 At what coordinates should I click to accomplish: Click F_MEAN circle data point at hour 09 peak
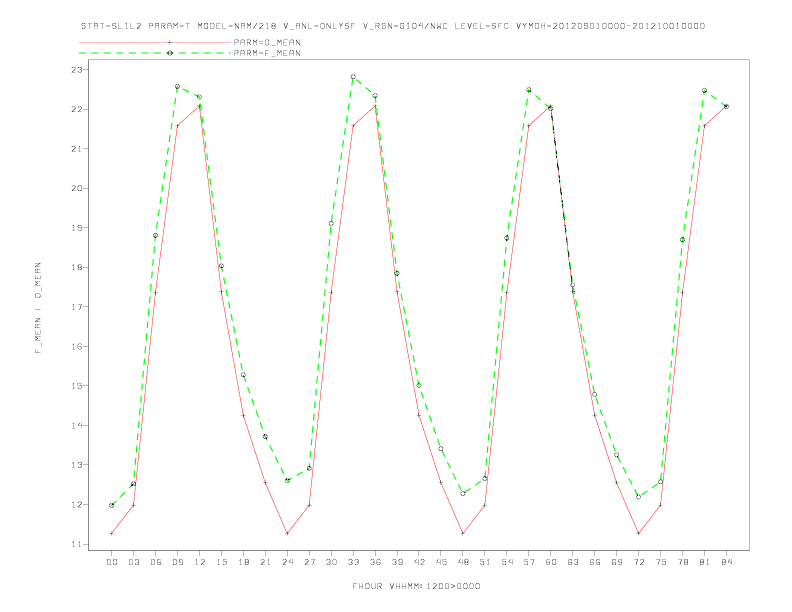[x=177, y=87]
